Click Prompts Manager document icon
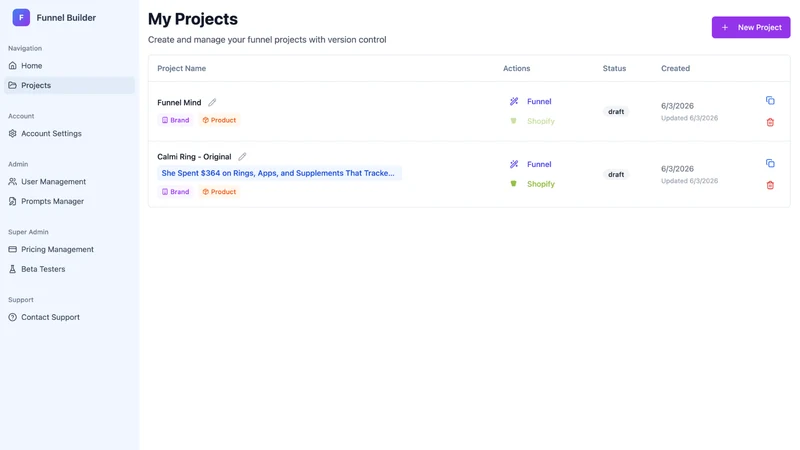The width and height of the screenshot is (800, 450). 13,201
